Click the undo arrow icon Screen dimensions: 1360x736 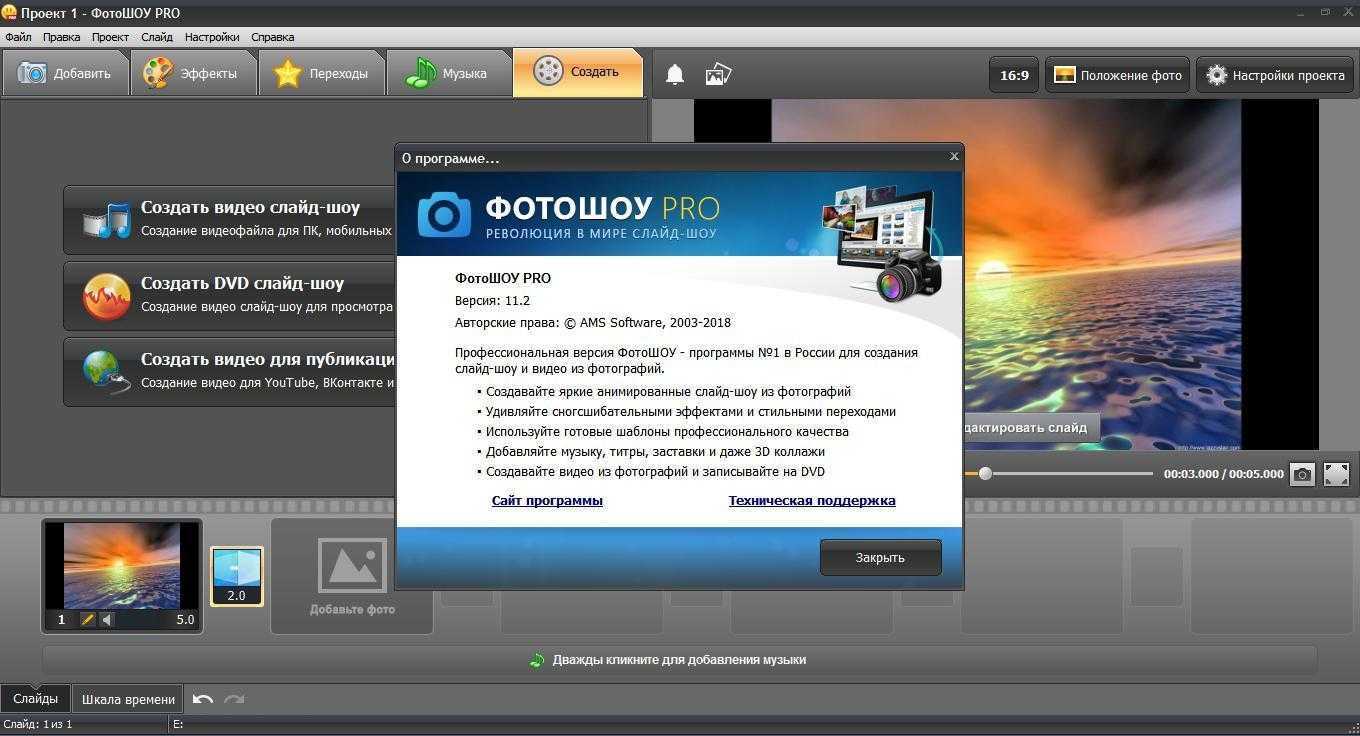[x=203, y=699]
